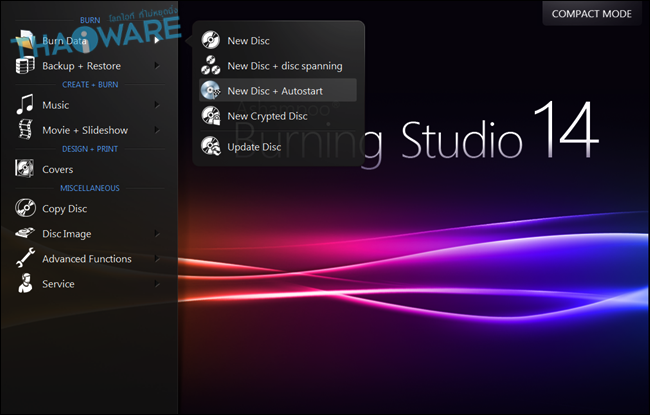Image resolution: width=650 pixels, height=415 pixels.
Task: Select Movie + Slideshow menu entry
Action: click(88, 130)
